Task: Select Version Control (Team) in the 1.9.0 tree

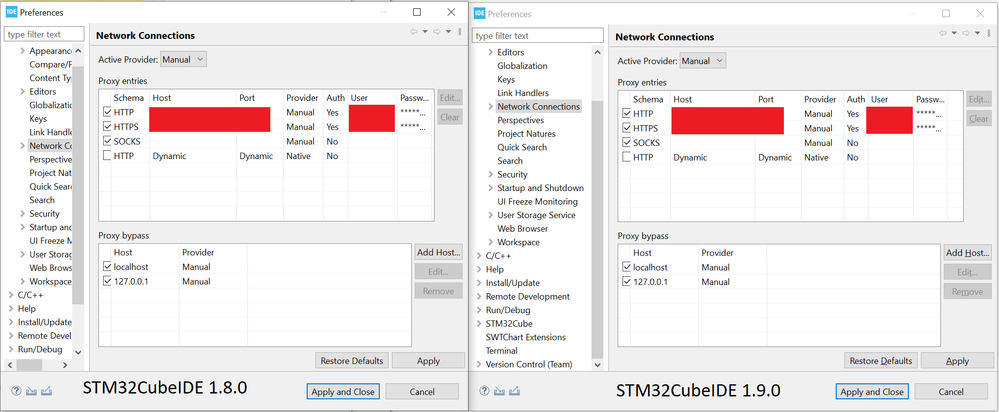Action: pyautogui.click(x=529, y=364)
